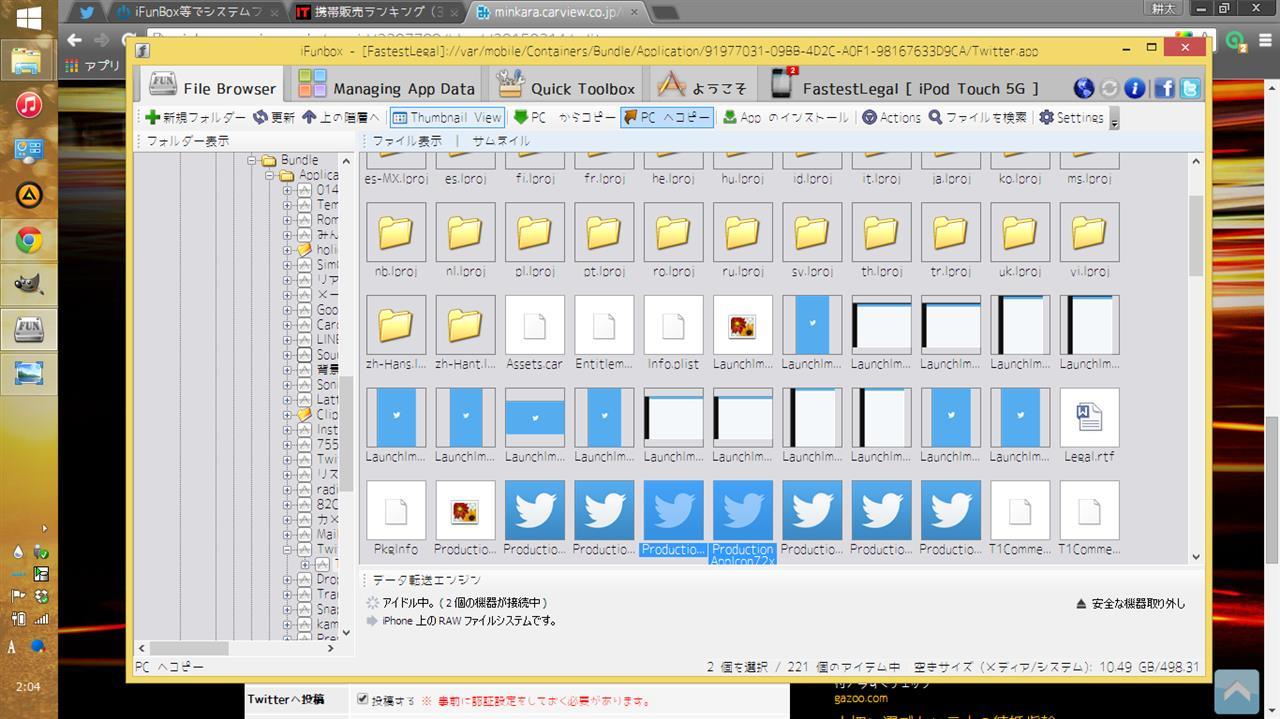Click the Windows Start button
This screenshot has width=1280, height=719.
point(28,17)
